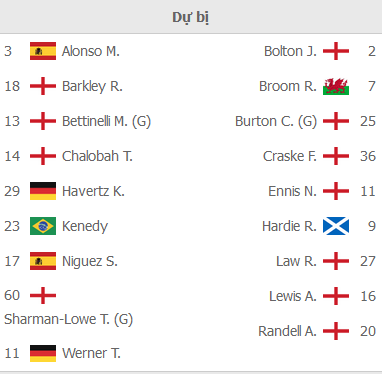
Task: Select substitute Burton C. (G)
Action: 276,121
